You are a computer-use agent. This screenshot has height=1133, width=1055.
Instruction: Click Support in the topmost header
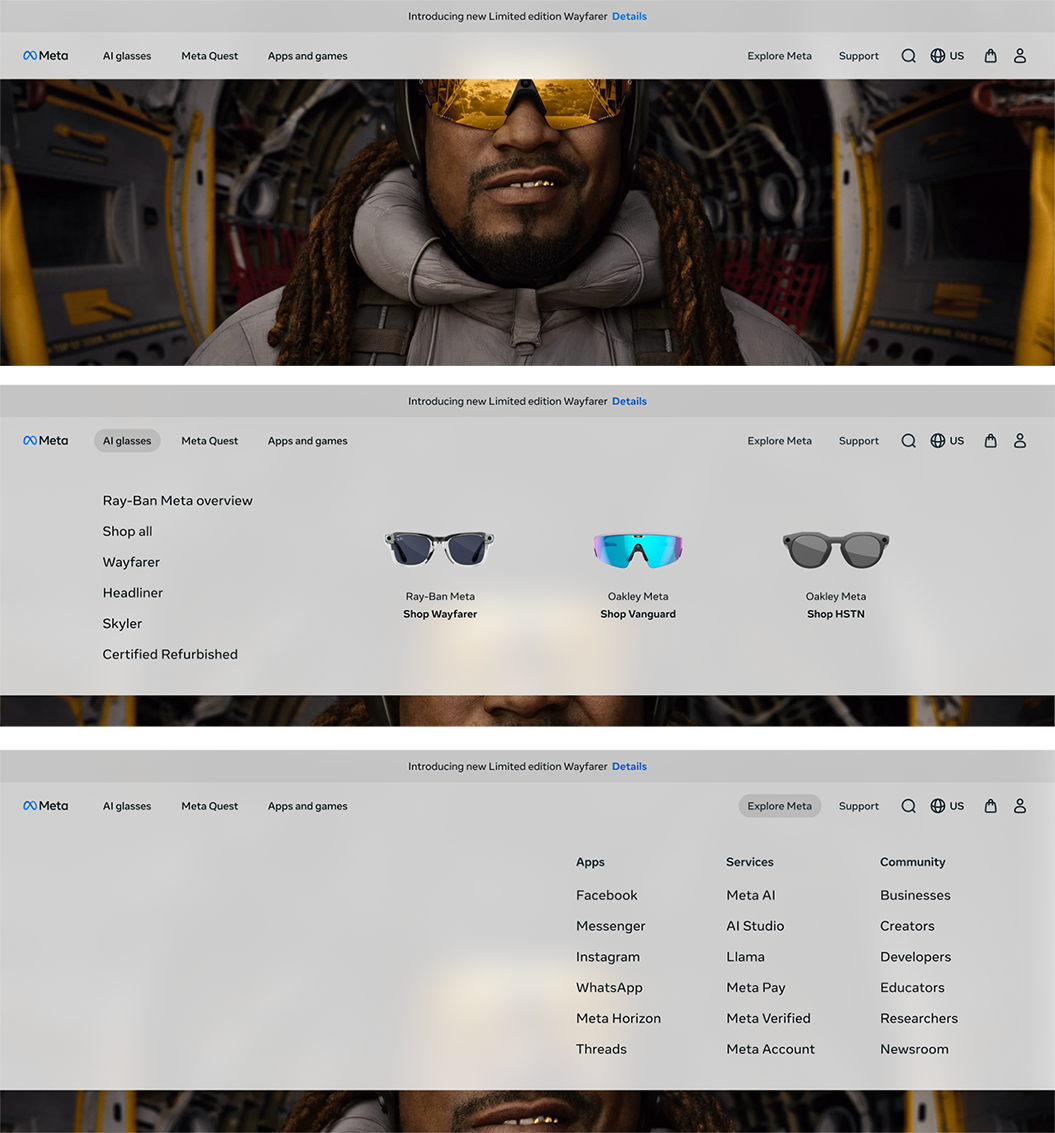(x=858, y=56)
